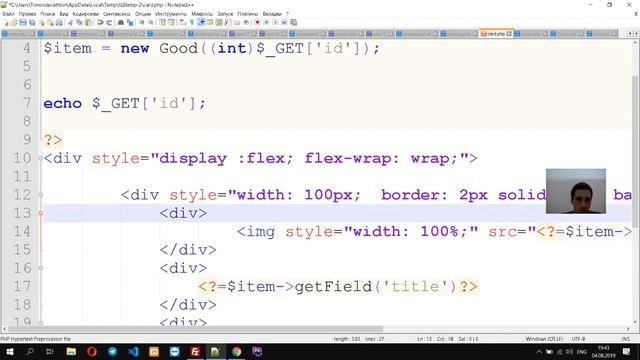Open Visual Studio Code from taskbar
The height and width of the screenshot is (360, 640).
(133, 351)
